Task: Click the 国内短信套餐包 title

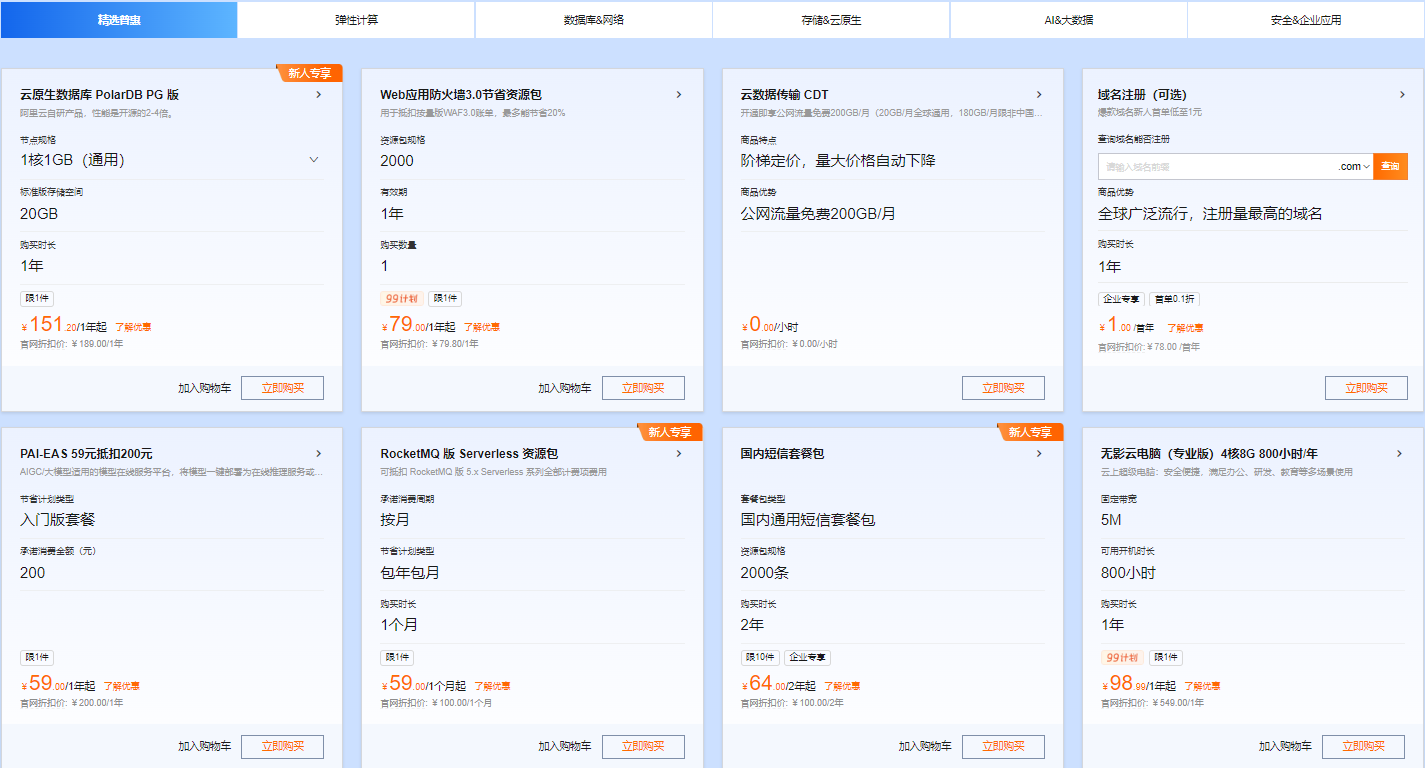Action: coord(782,454)
